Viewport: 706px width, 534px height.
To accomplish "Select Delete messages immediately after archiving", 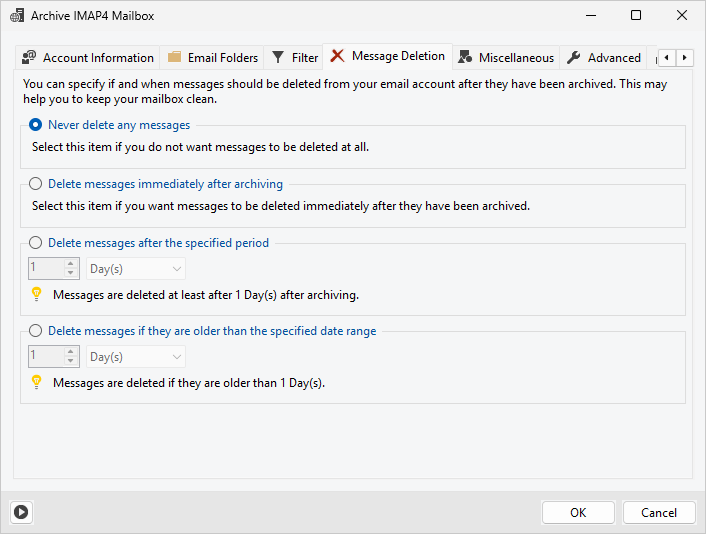I will coord(37,184).
